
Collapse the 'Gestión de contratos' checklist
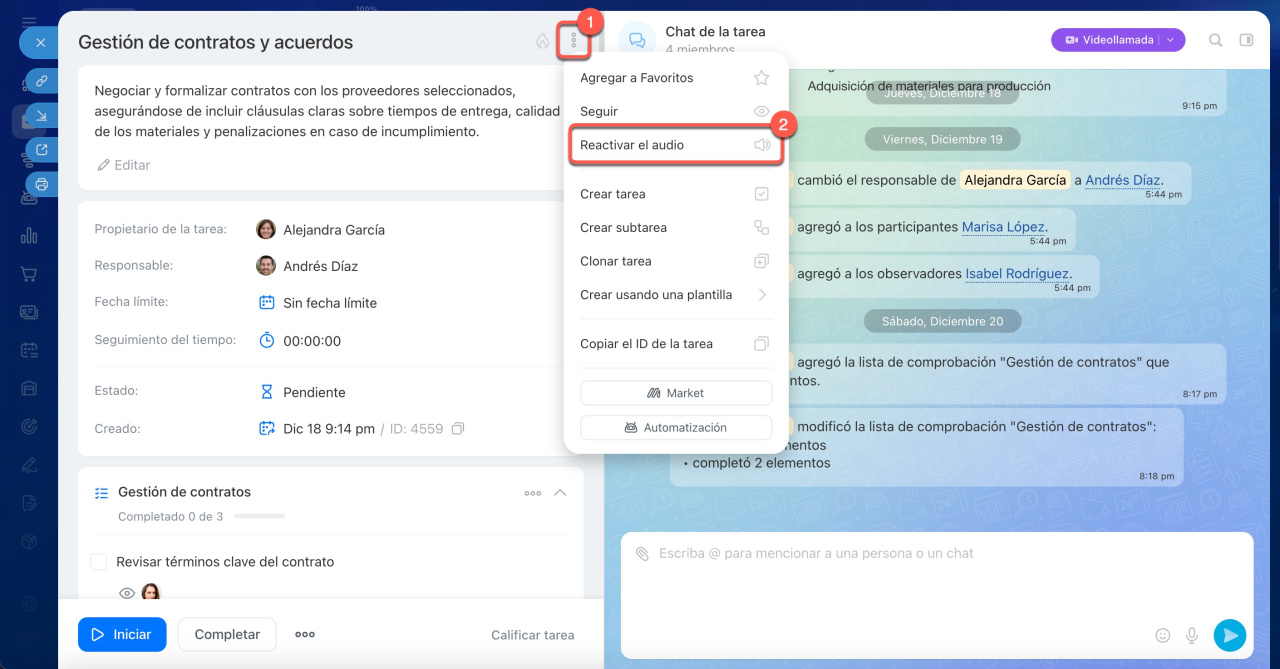click(560, 493)
